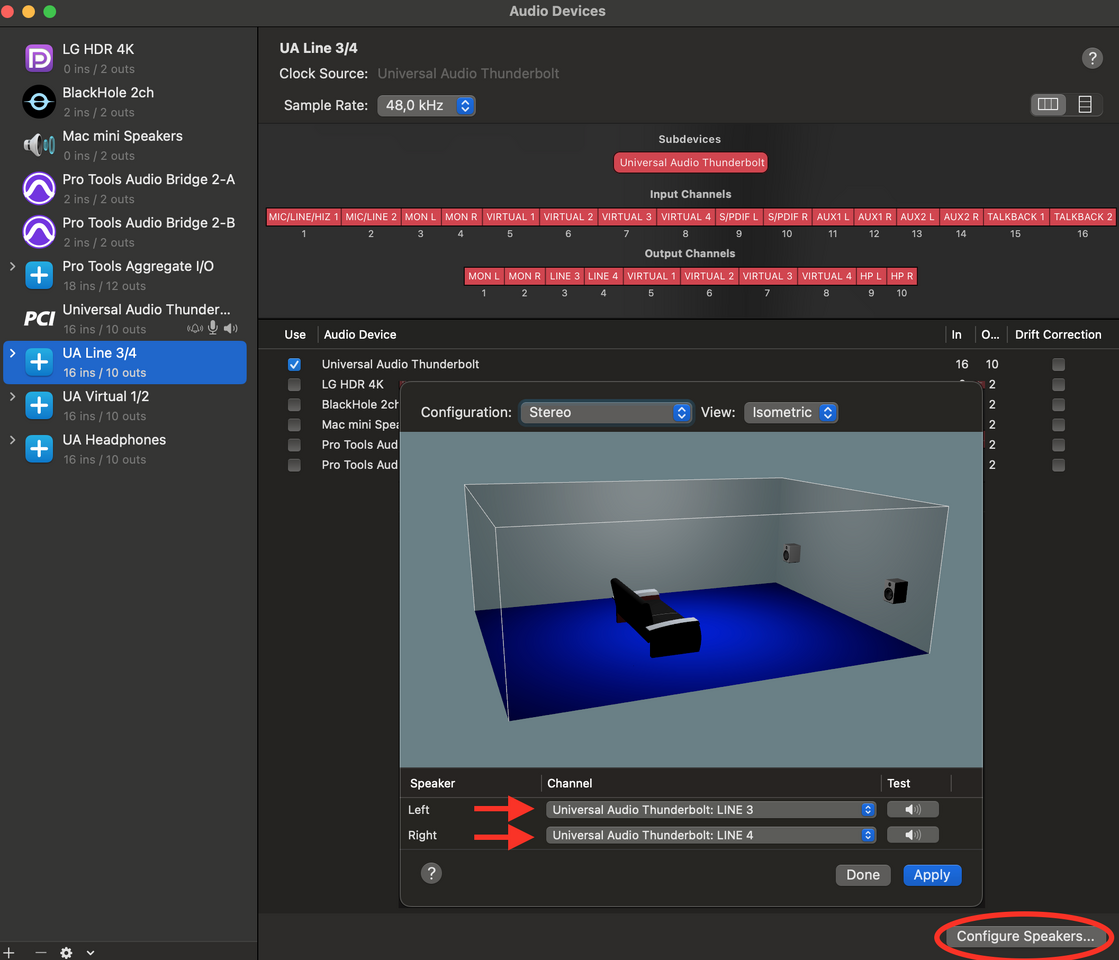
Task: Select VIRTUAL 1 output channel
Action: pyautogui.click(x=651, y=276)
